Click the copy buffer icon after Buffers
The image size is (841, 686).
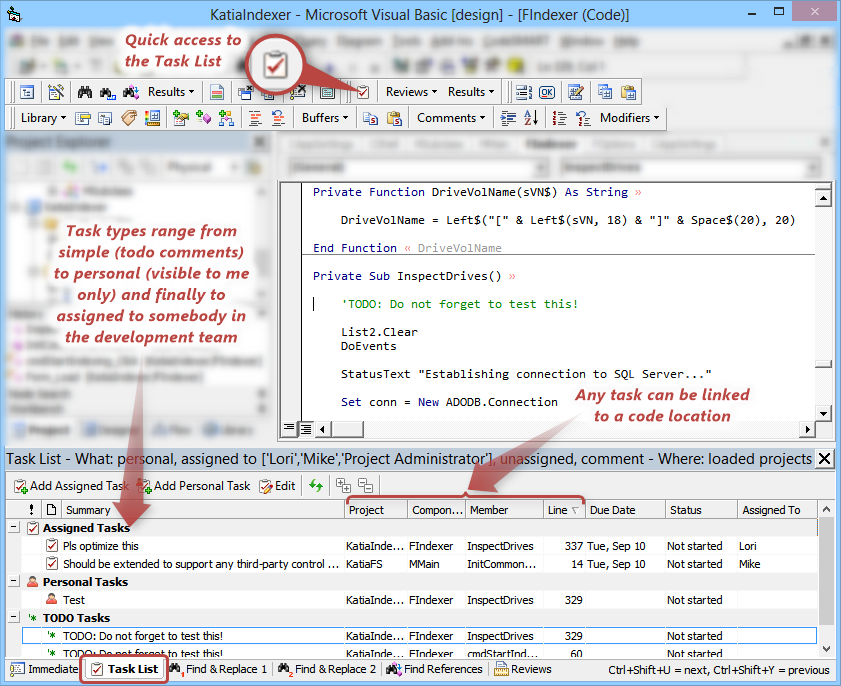tap(370, 118)
